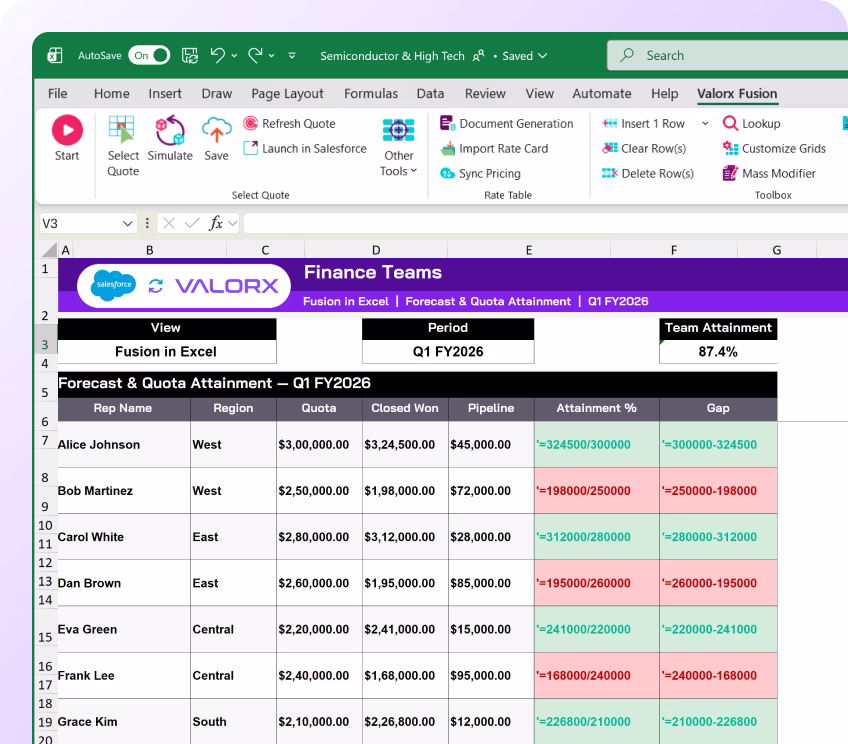The height and width of the screenshot is (744, 848).
Task: Switch to the Page Layout tab
Action: 287,94
